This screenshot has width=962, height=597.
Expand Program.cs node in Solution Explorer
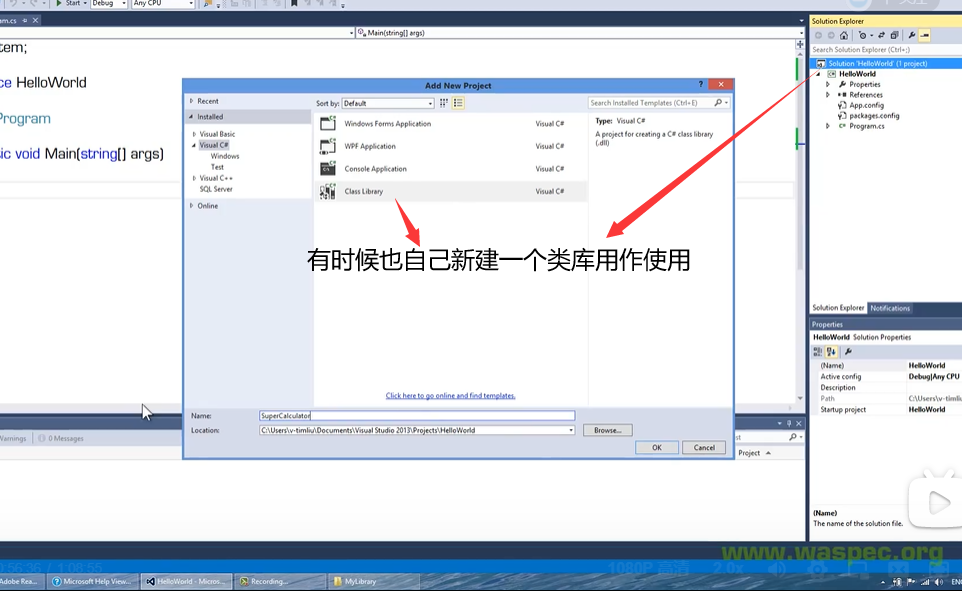coord(828,126)
